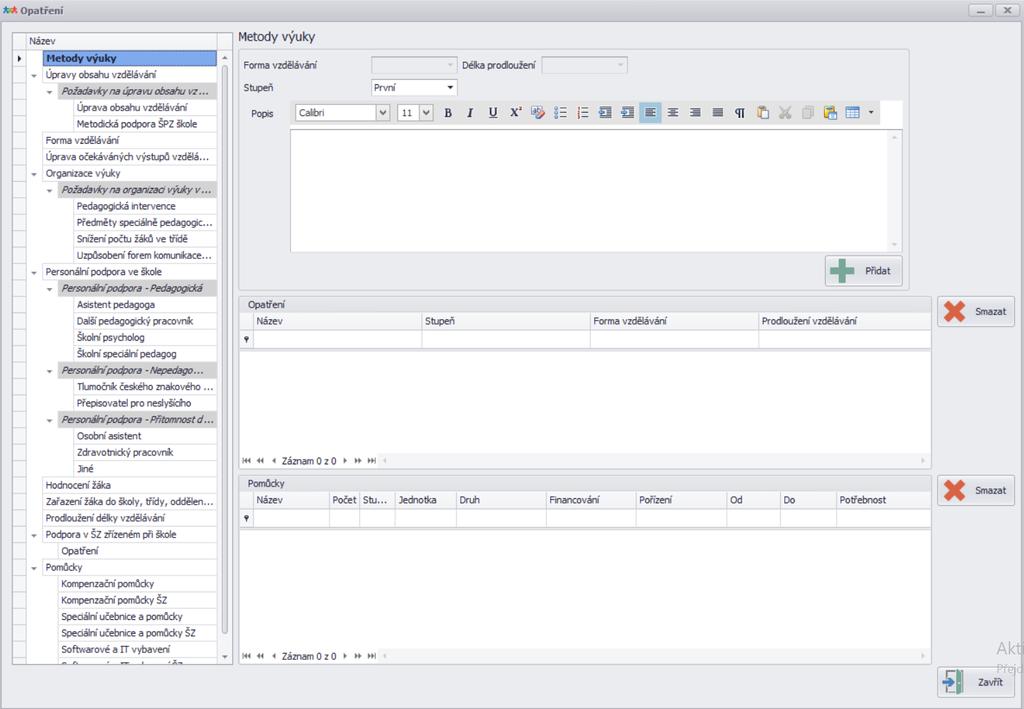Sort Opatření grid by Název column
Viewport: 1024px width, 709px height.
coord(338,321)
